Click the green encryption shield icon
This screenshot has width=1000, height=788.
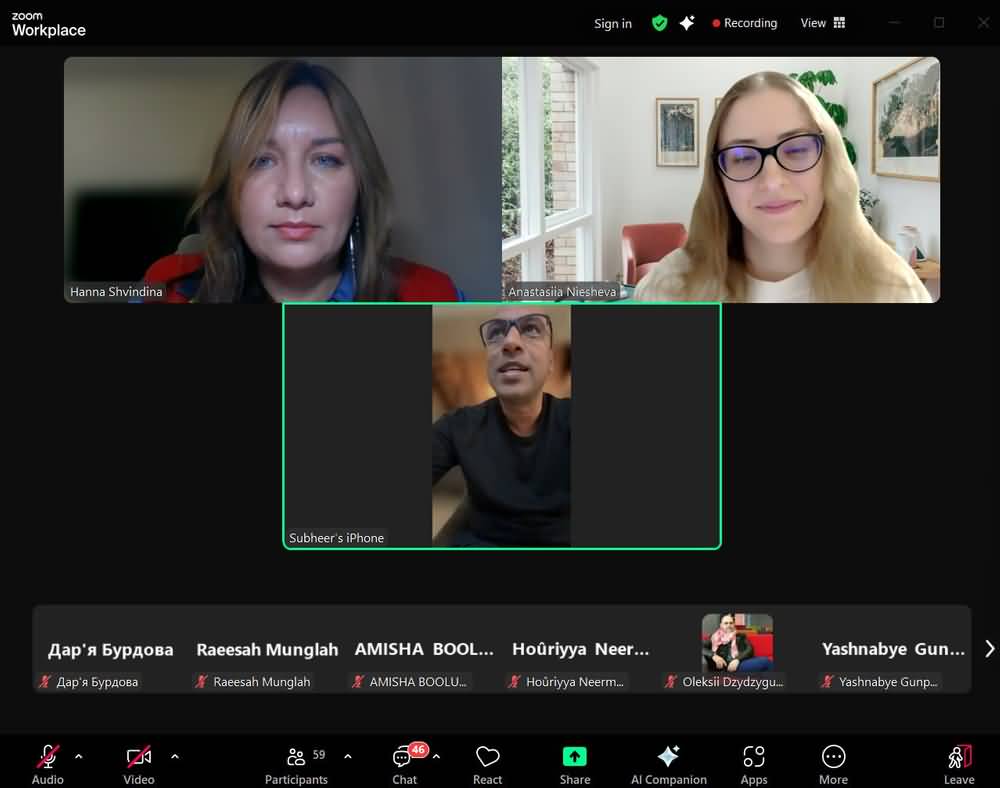click(x=659, y=23)
